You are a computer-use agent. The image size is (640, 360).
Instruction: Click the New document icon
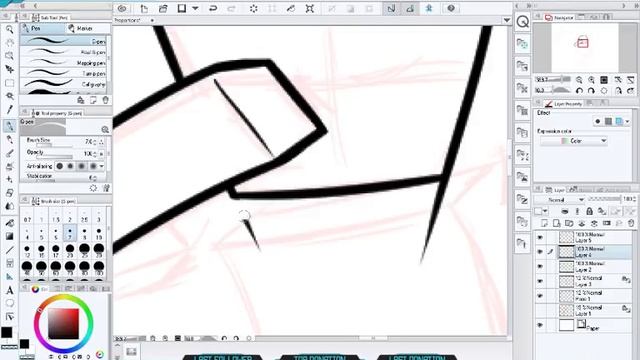pos(144,8)
